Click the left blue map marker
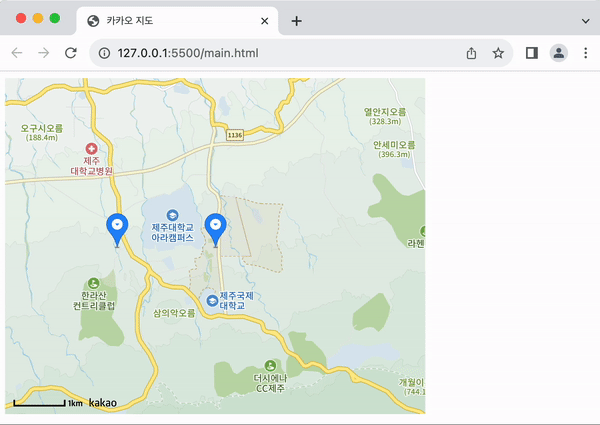This screenshot has width=600, height=425. pos(117,230)
